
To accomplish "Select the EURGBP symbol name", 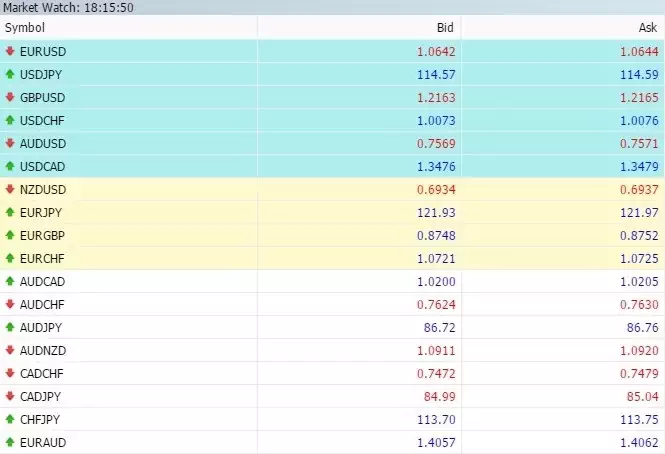I will (42, 235).
